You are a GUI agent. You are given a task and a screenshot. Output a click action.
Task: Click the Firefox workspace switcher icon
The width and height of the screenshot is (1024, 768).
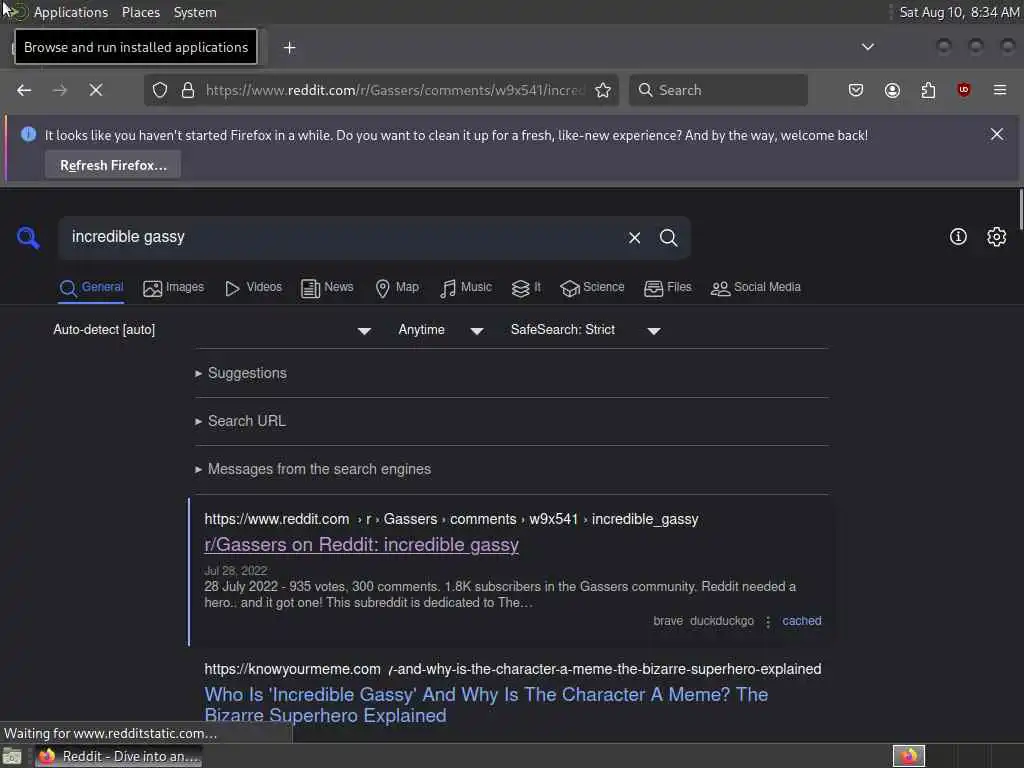click(x=908, y=756)
